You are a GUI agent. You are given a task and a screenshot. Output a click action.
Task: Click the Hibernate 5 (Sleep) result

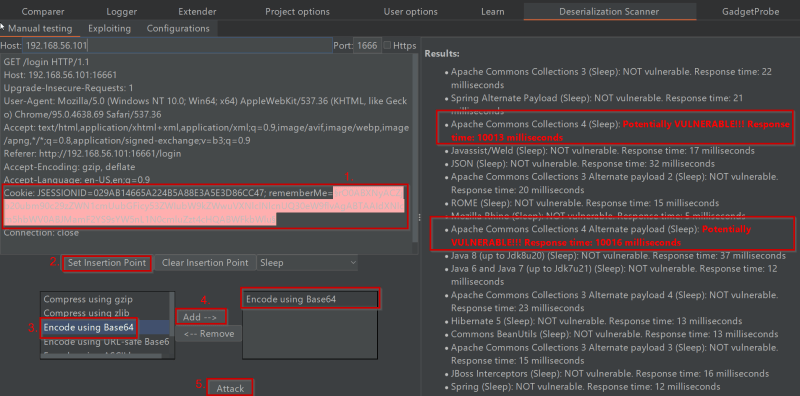(x=596, y=321)
